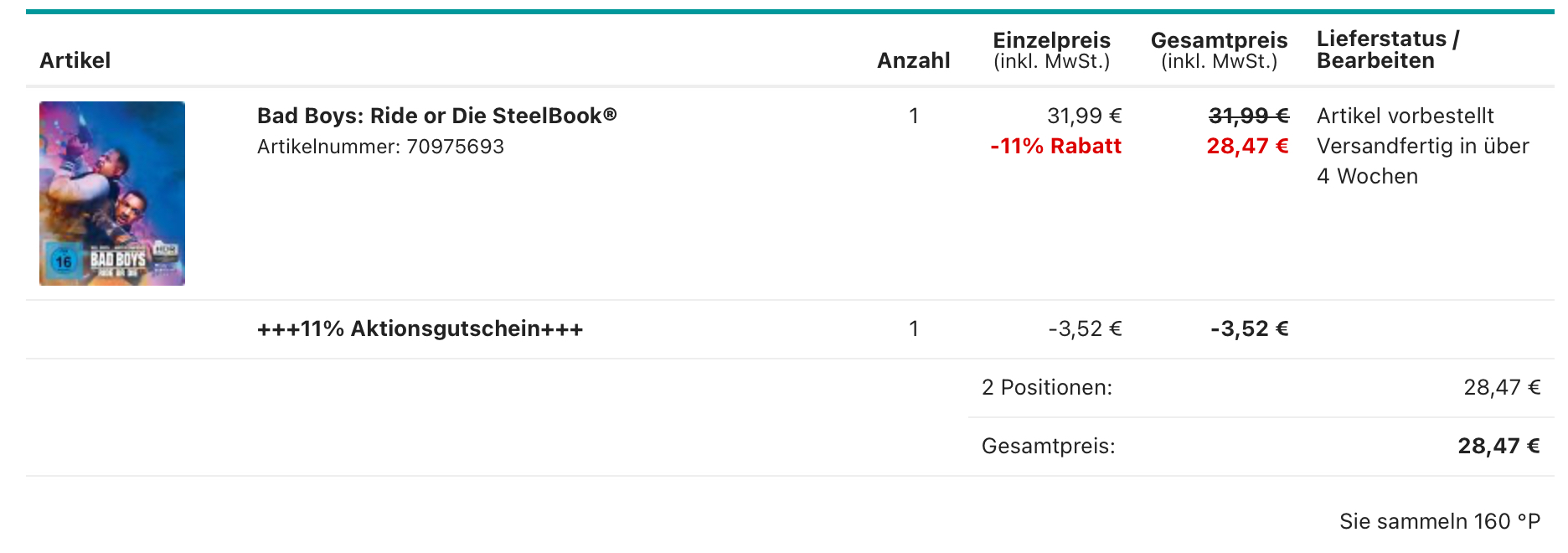Click the 2 Positionen label
The height and width of the screenshot is (553, 1568).
coord(1047,387)
